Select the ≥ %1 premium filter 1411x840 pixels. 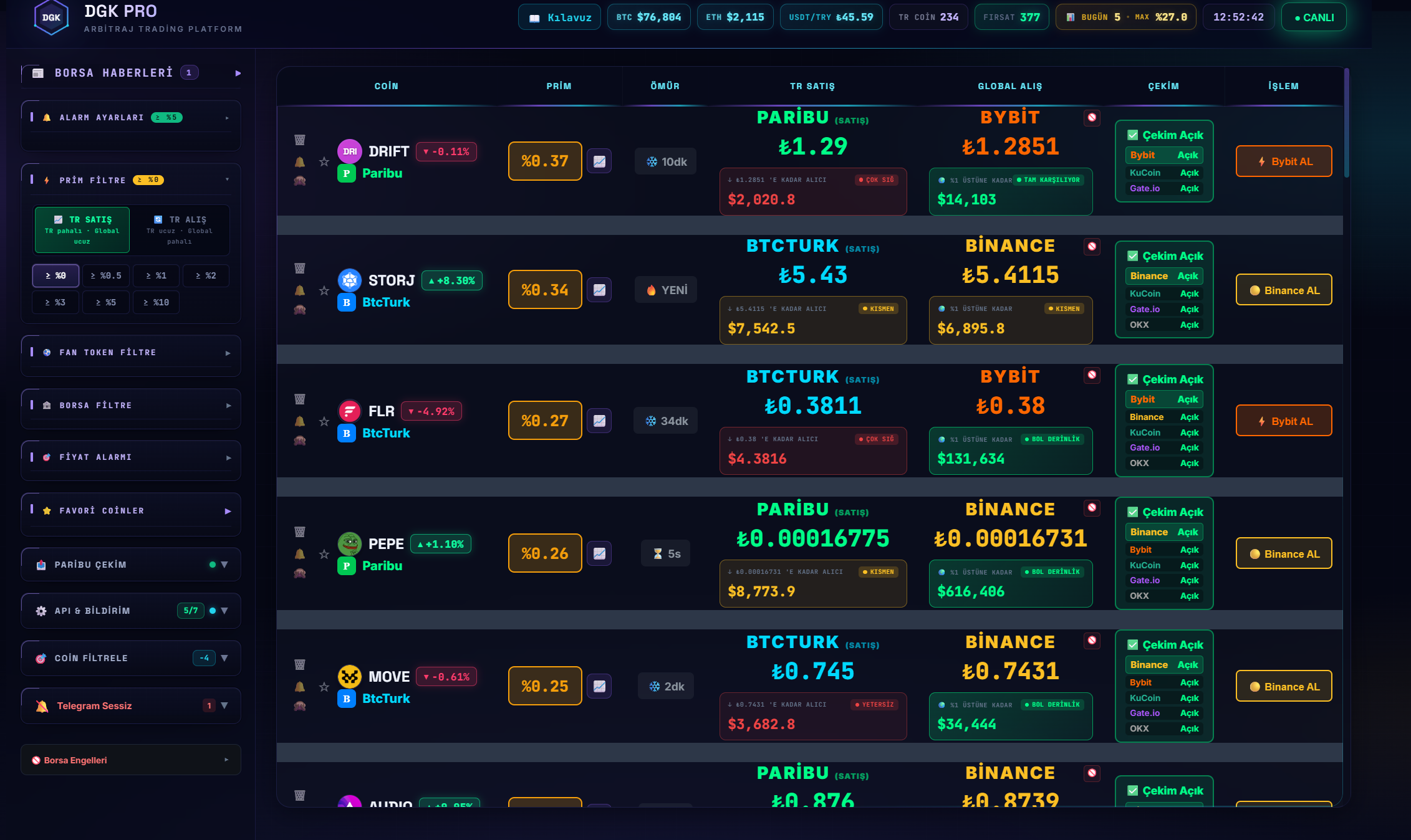(156, 275)
